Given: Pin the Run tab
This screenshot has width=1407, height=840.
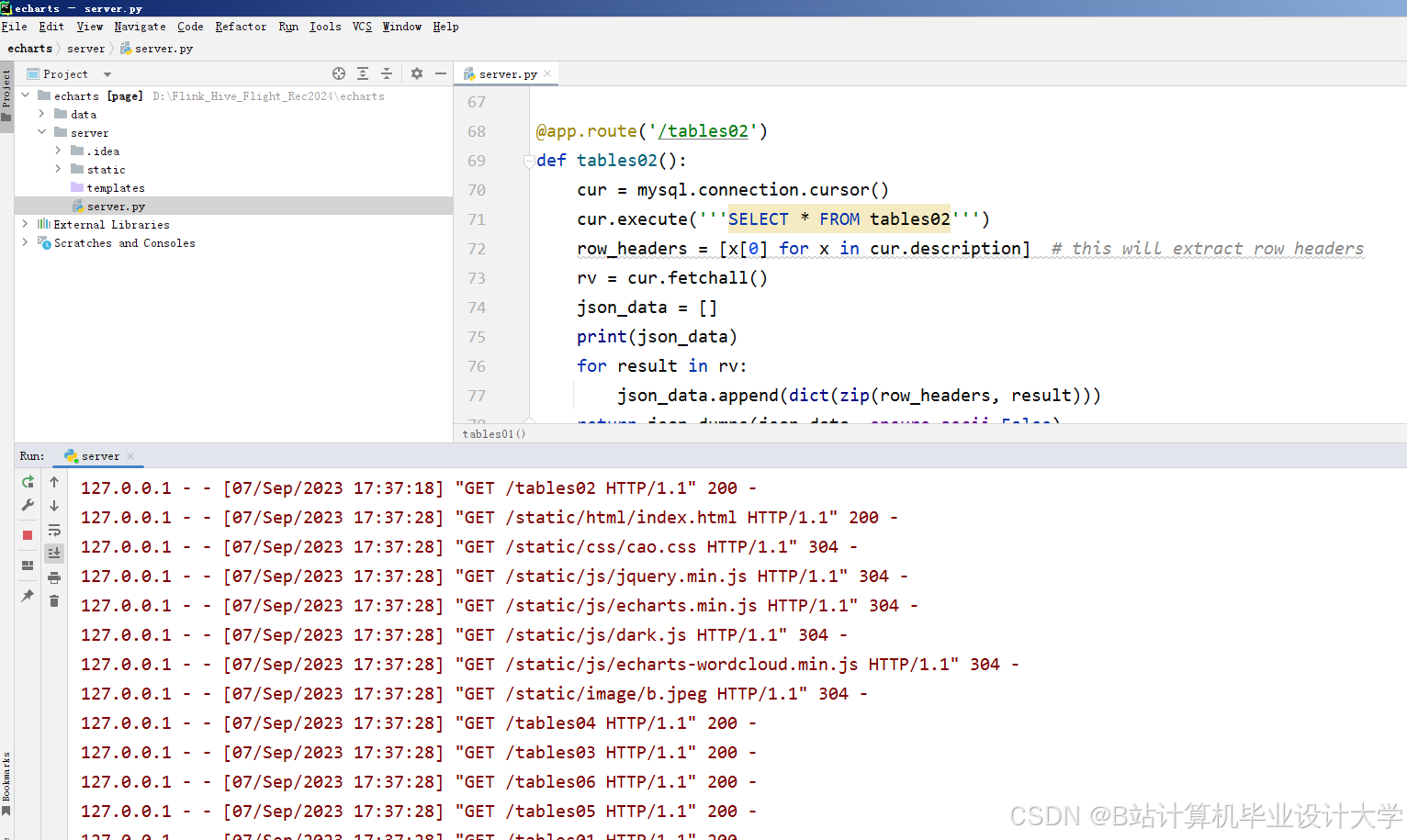Looking at the screenshot, I should tap(28, 596).
